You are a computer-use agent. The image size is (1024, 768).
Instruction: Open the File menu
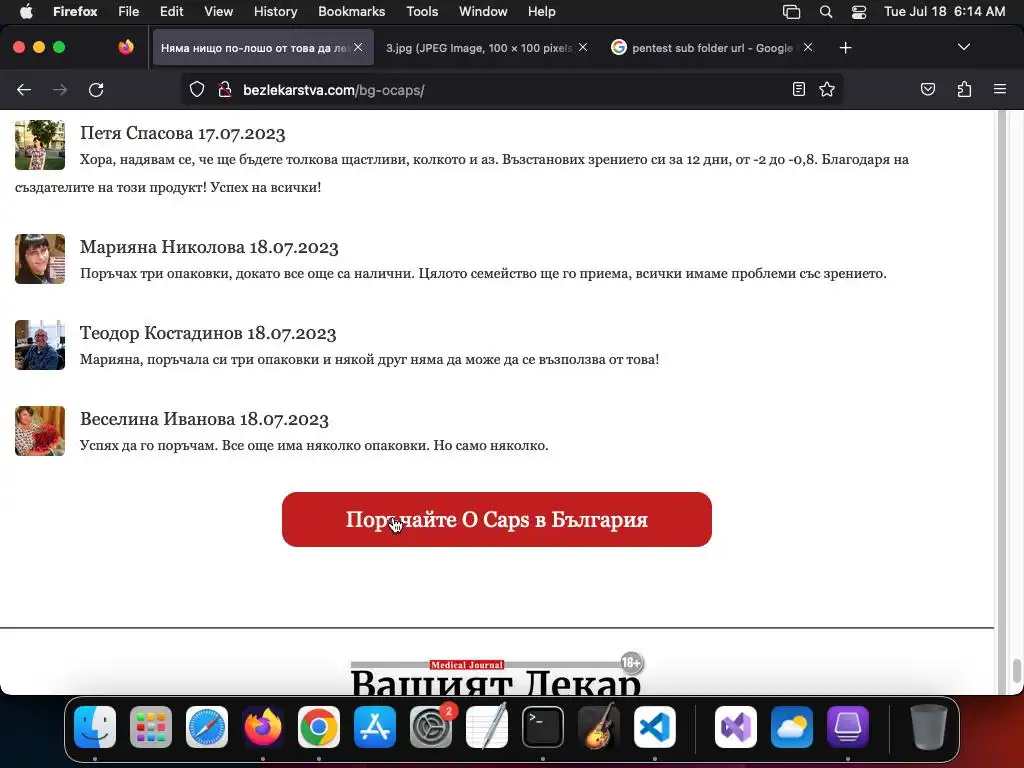coord(129,12)
